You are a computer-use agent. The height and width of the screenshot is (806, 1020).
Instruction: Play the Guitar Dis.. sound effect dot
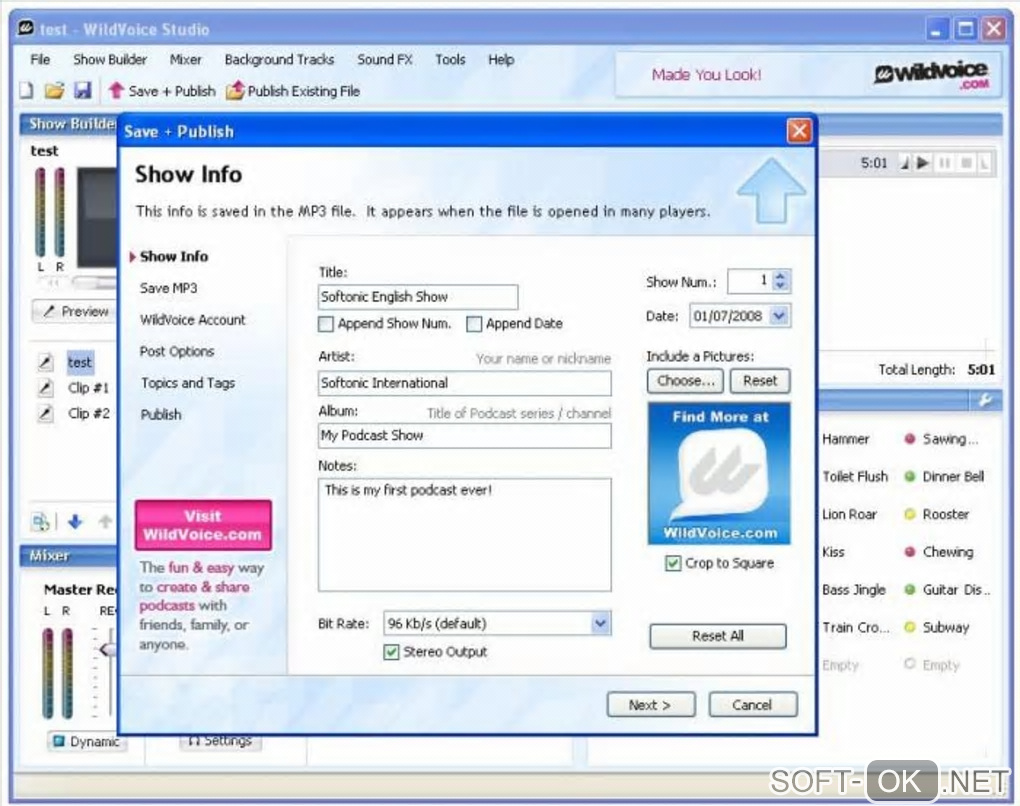point(910,589)
